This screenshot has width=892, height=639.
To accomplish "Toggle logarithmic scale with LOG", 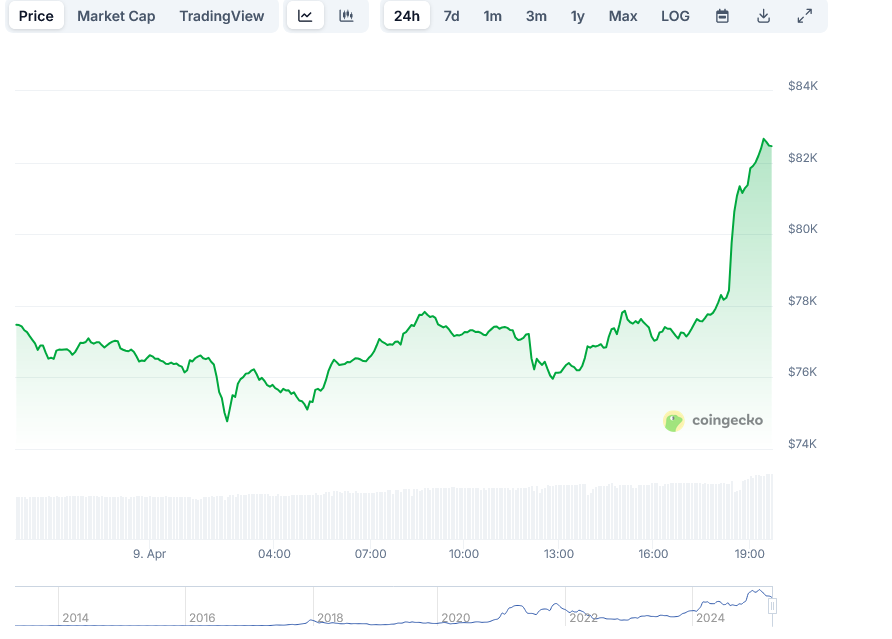I will pos(674,16).
